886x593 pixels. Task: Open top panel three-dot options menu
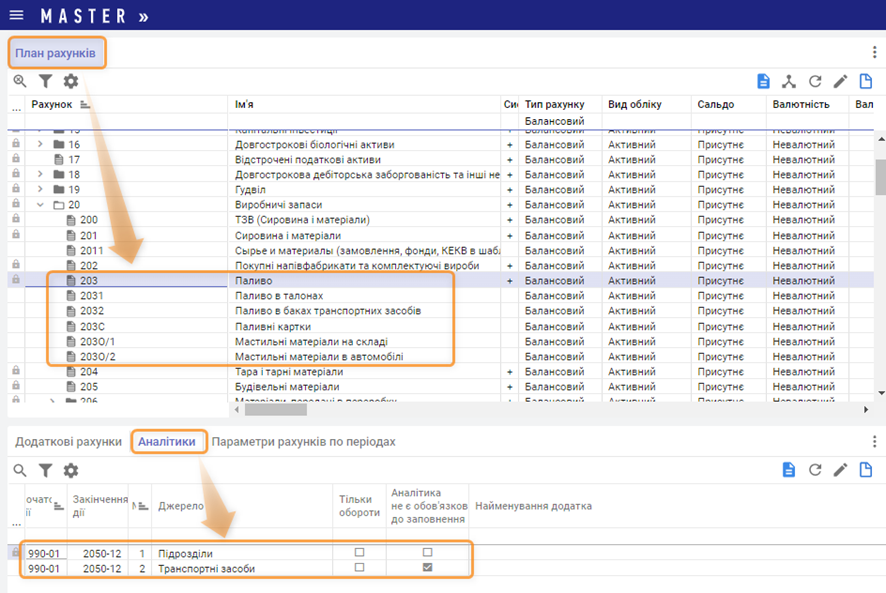[874, 53]
